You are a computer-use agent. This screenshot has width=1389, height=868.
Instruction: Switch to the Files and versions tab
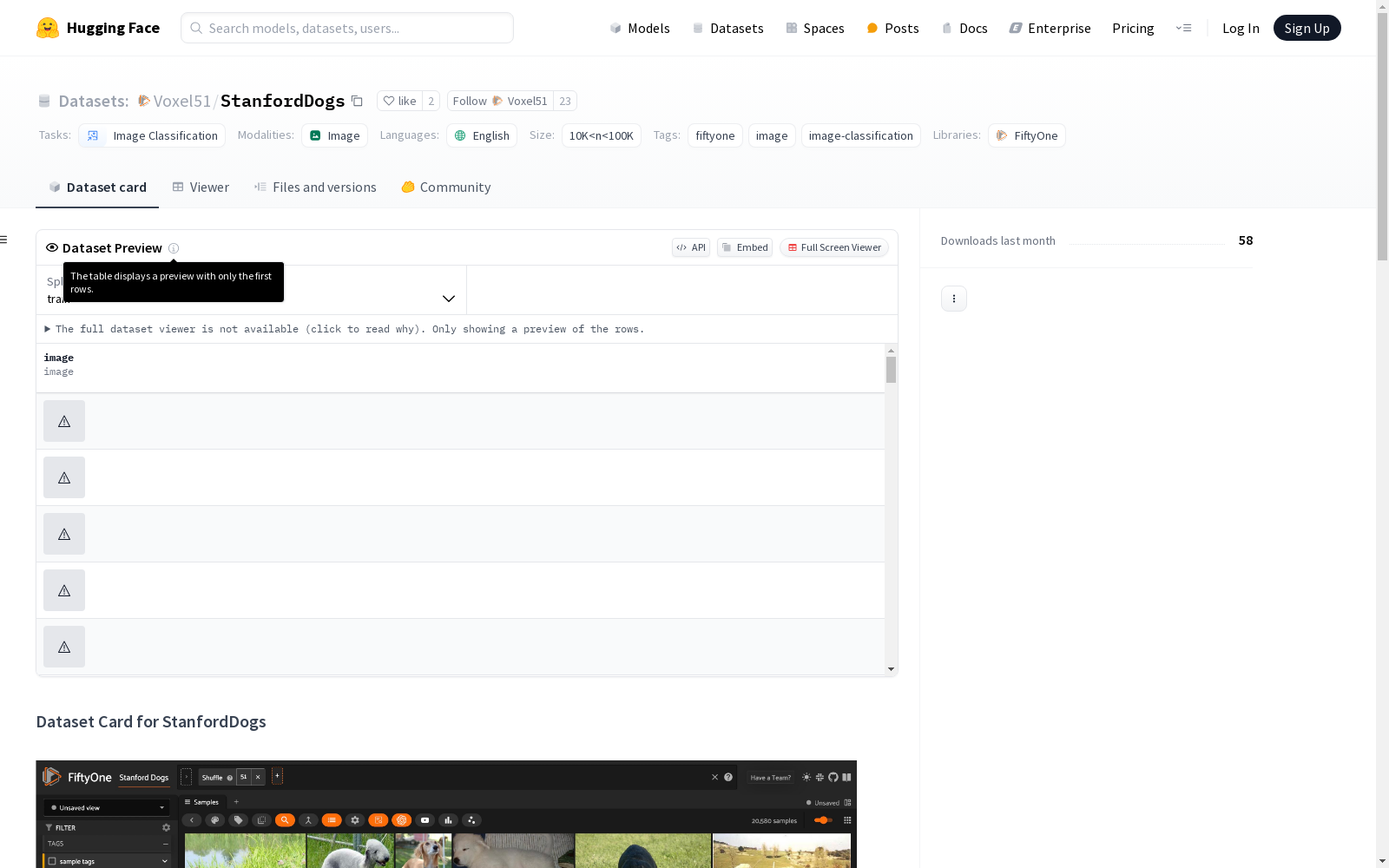click(x=315, y=187)
